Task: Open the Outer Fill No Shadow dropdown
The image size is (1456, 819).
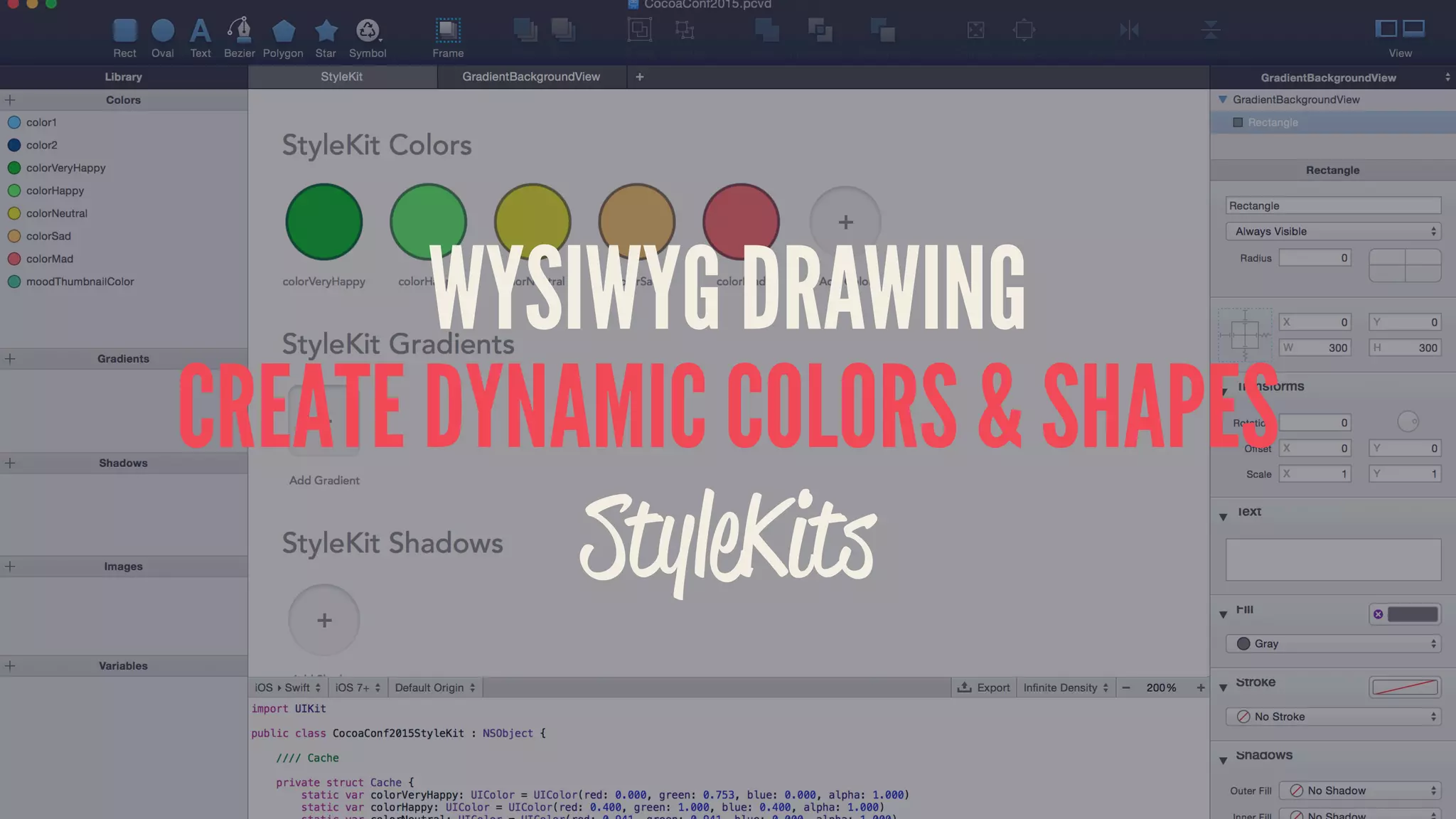Action: point(1359,791)
